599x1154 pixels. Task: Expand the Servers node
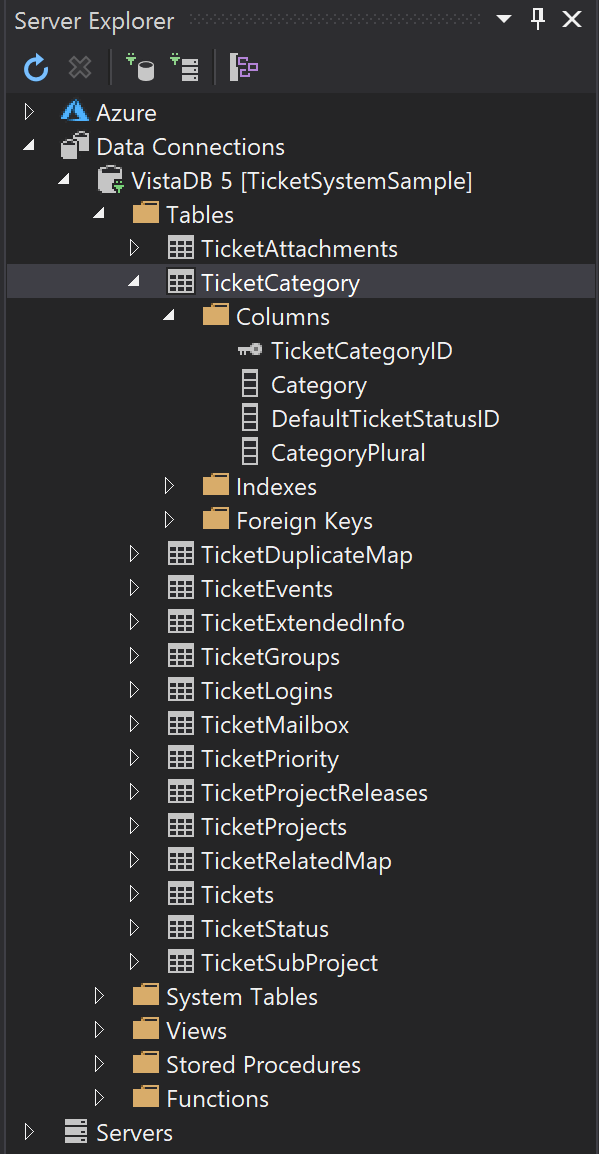[28, 1132]
